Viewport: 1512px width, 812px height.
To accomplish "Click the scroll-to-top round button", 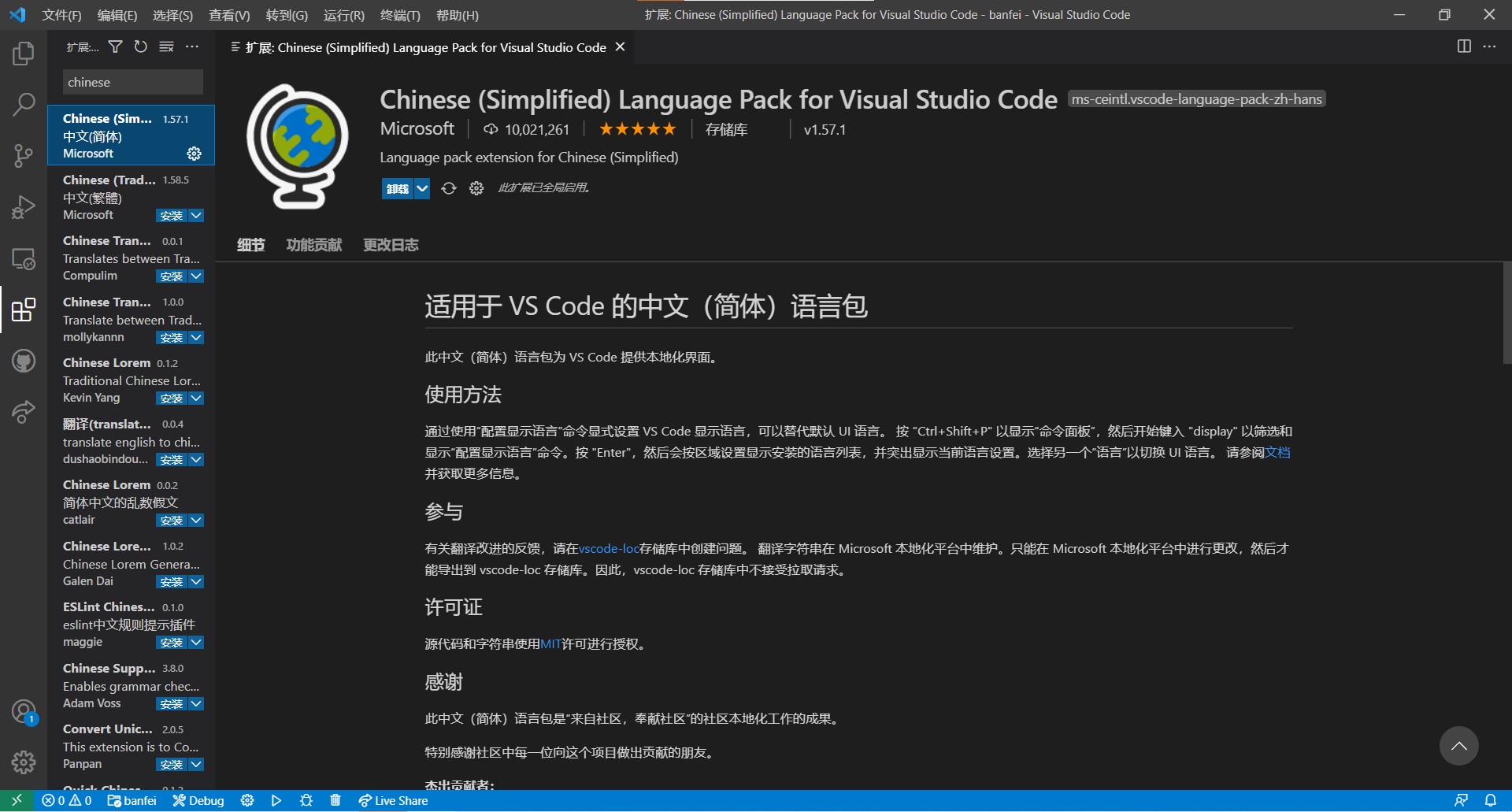I will point(1459,746).
